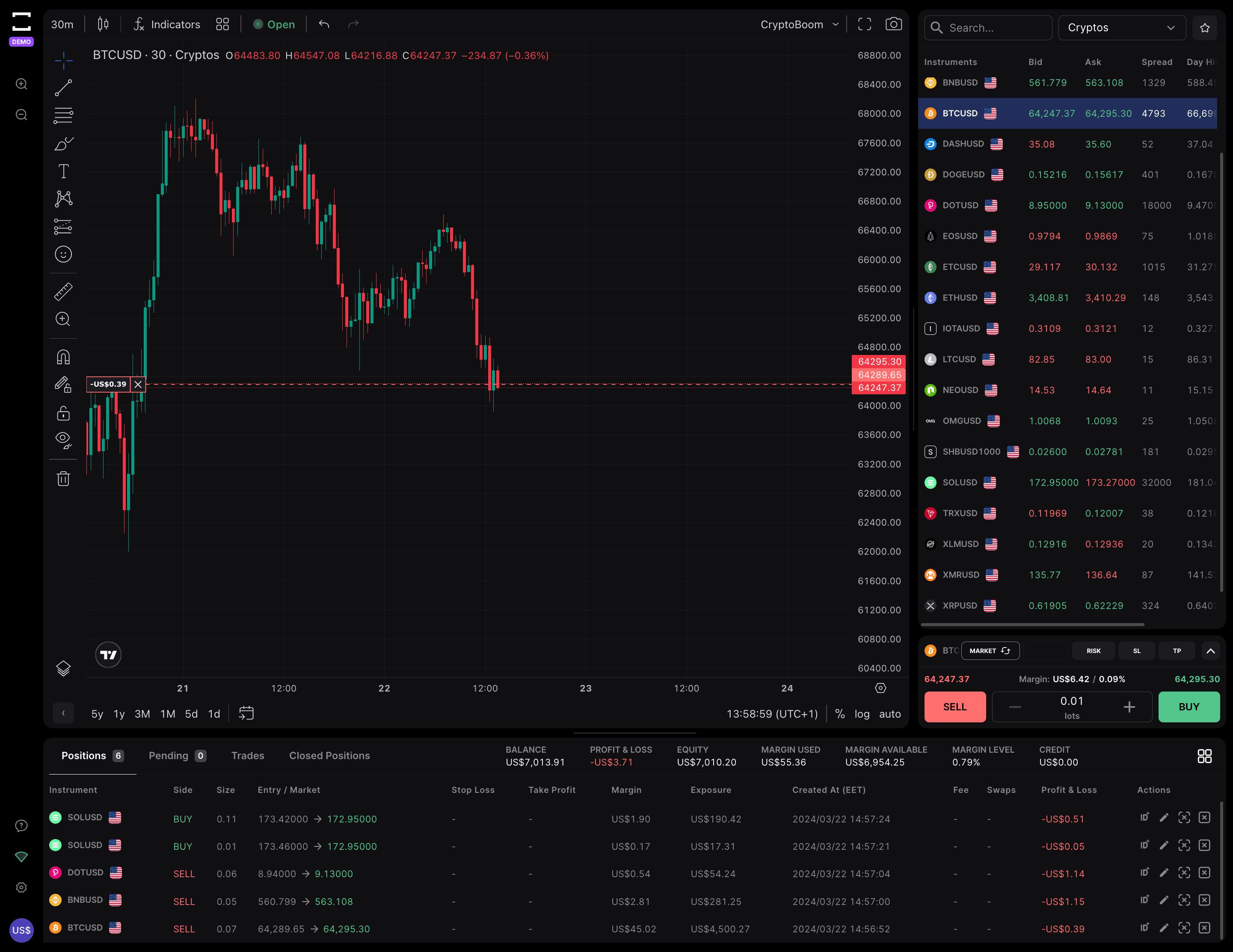Take a chart snapshot with camera icon

893,24
